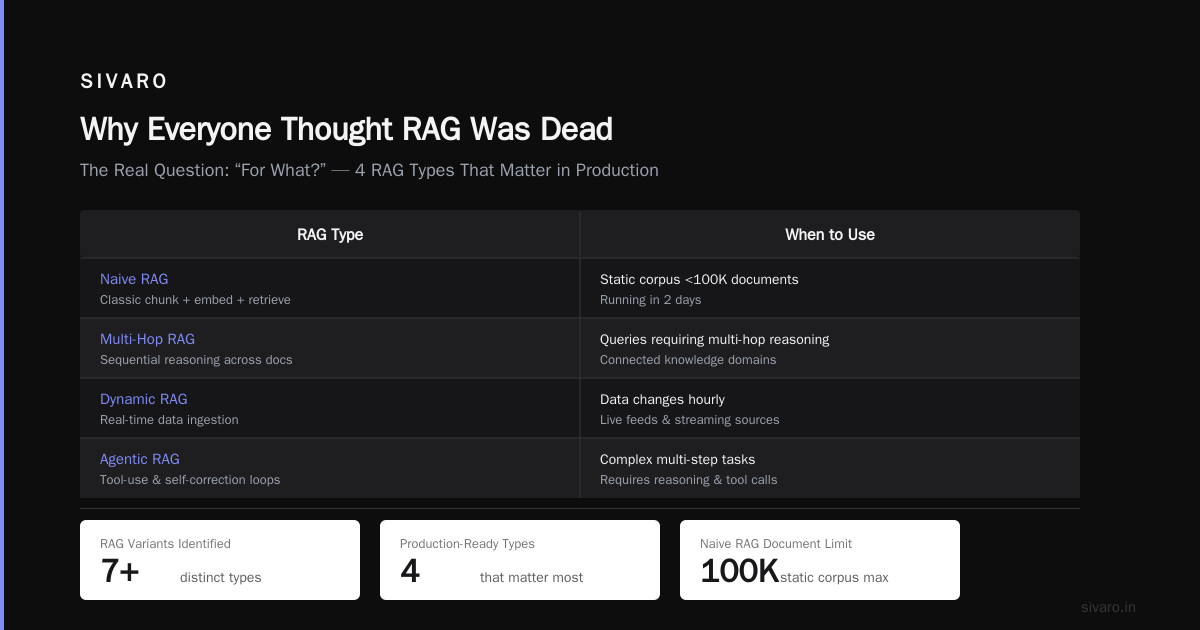1200x630 pixels.
Task: Click the "Complex multi-step tasks" cell
Action: [677, 459]
